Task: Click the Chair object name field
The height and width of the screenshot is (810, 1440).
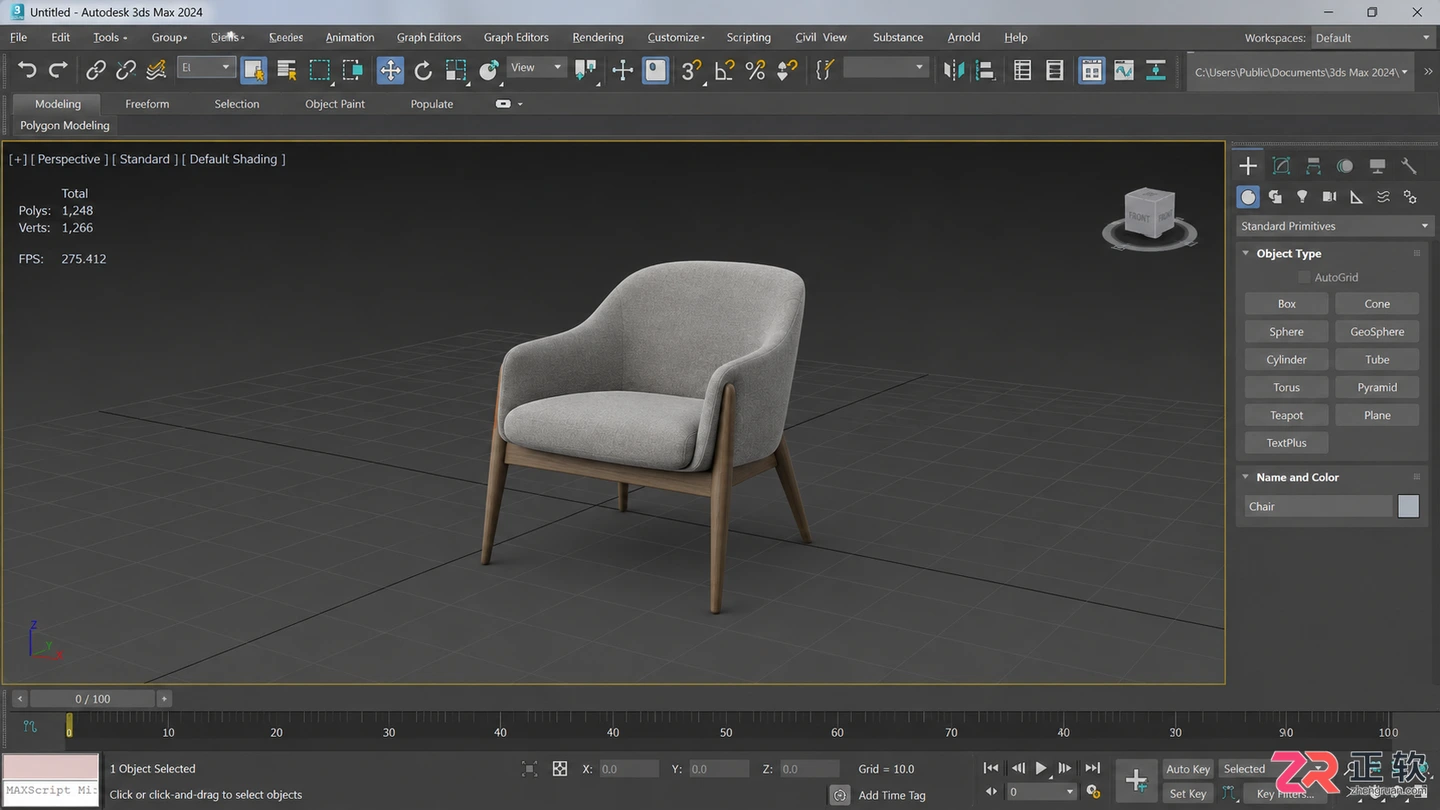Action: point(1318,506)
